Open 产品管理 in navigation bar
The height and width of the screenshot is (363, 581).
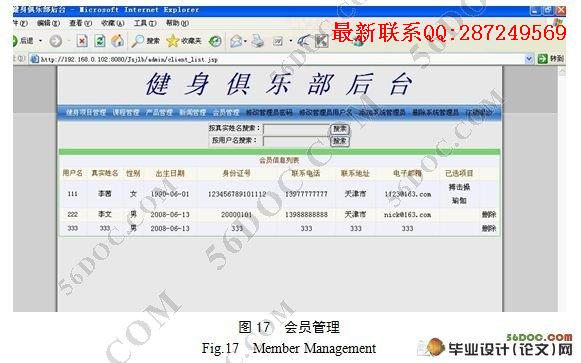tap(159, 112)
